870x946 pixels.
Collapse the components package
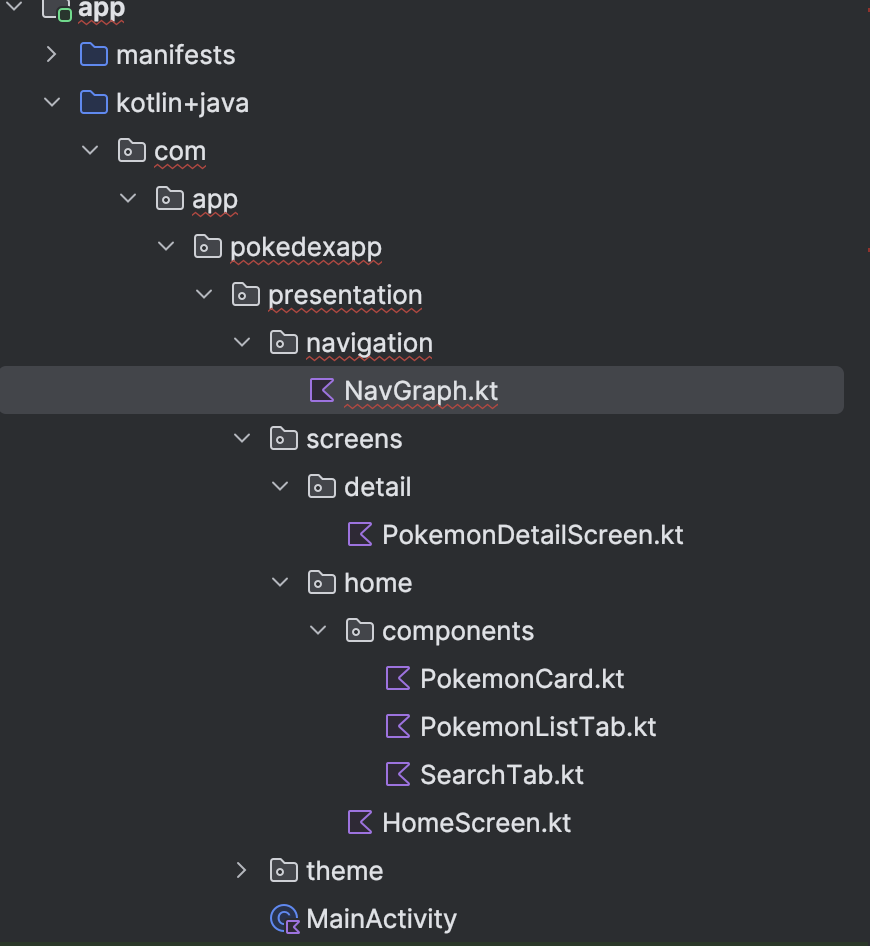point(318,630)
